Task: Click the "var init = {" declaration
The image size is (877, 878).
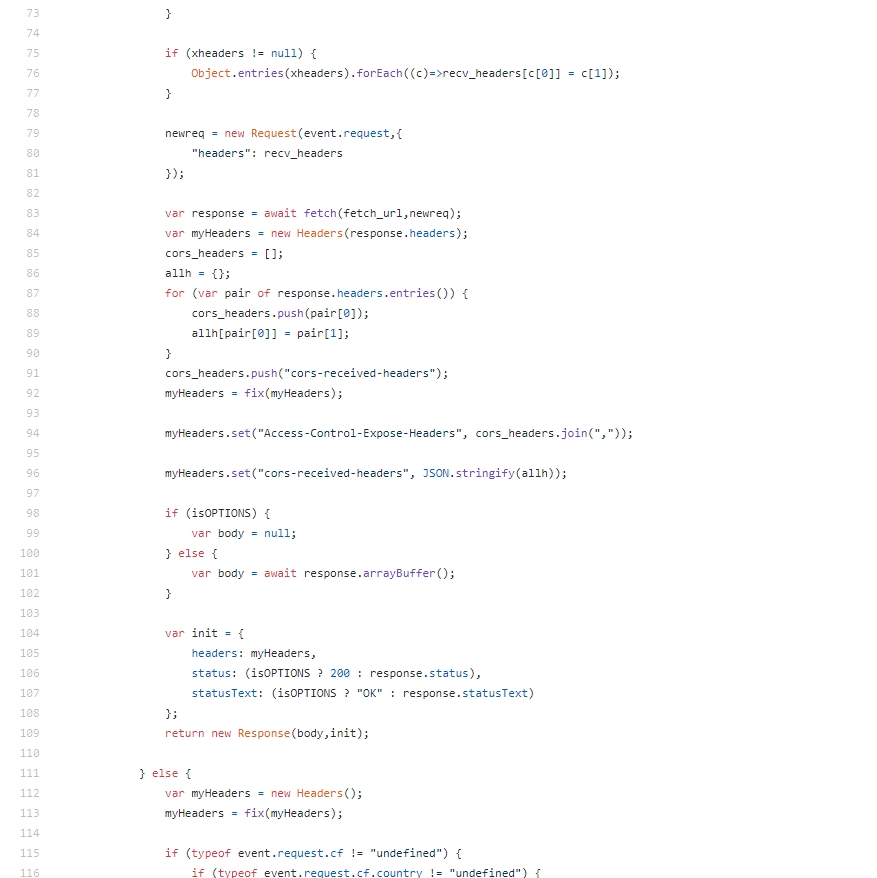Action: [x=204, y=633]
